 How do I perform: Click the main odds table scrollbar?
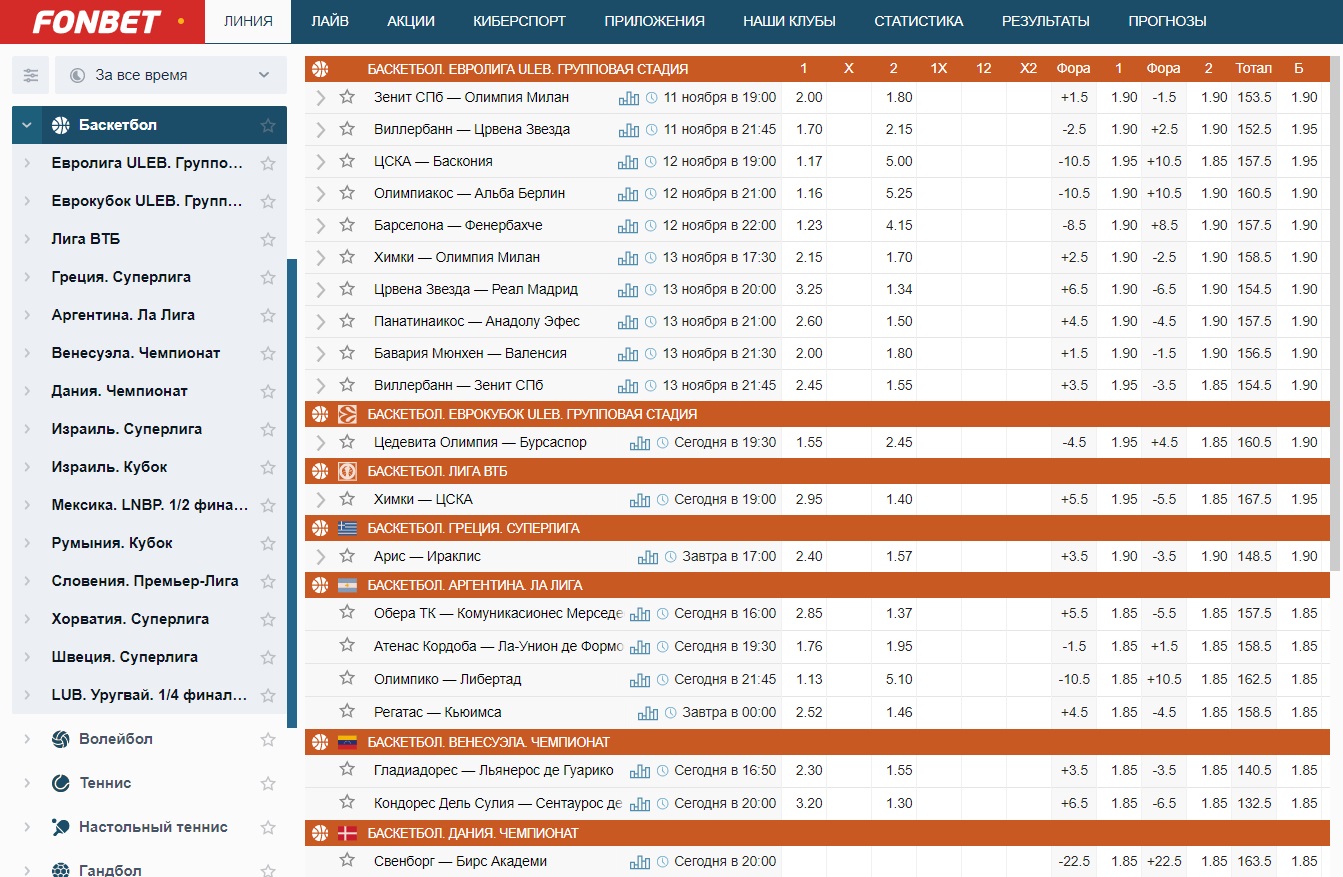(x=1337, y=314)
